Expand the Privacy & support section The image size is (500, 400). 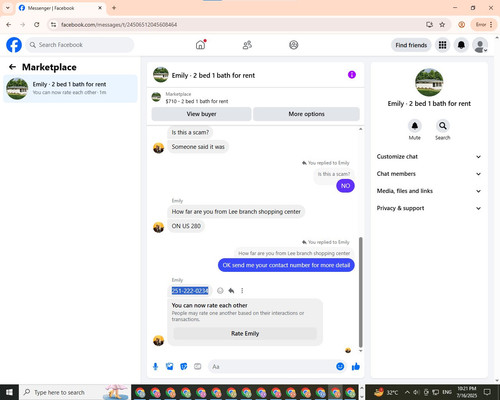(429, 208)
